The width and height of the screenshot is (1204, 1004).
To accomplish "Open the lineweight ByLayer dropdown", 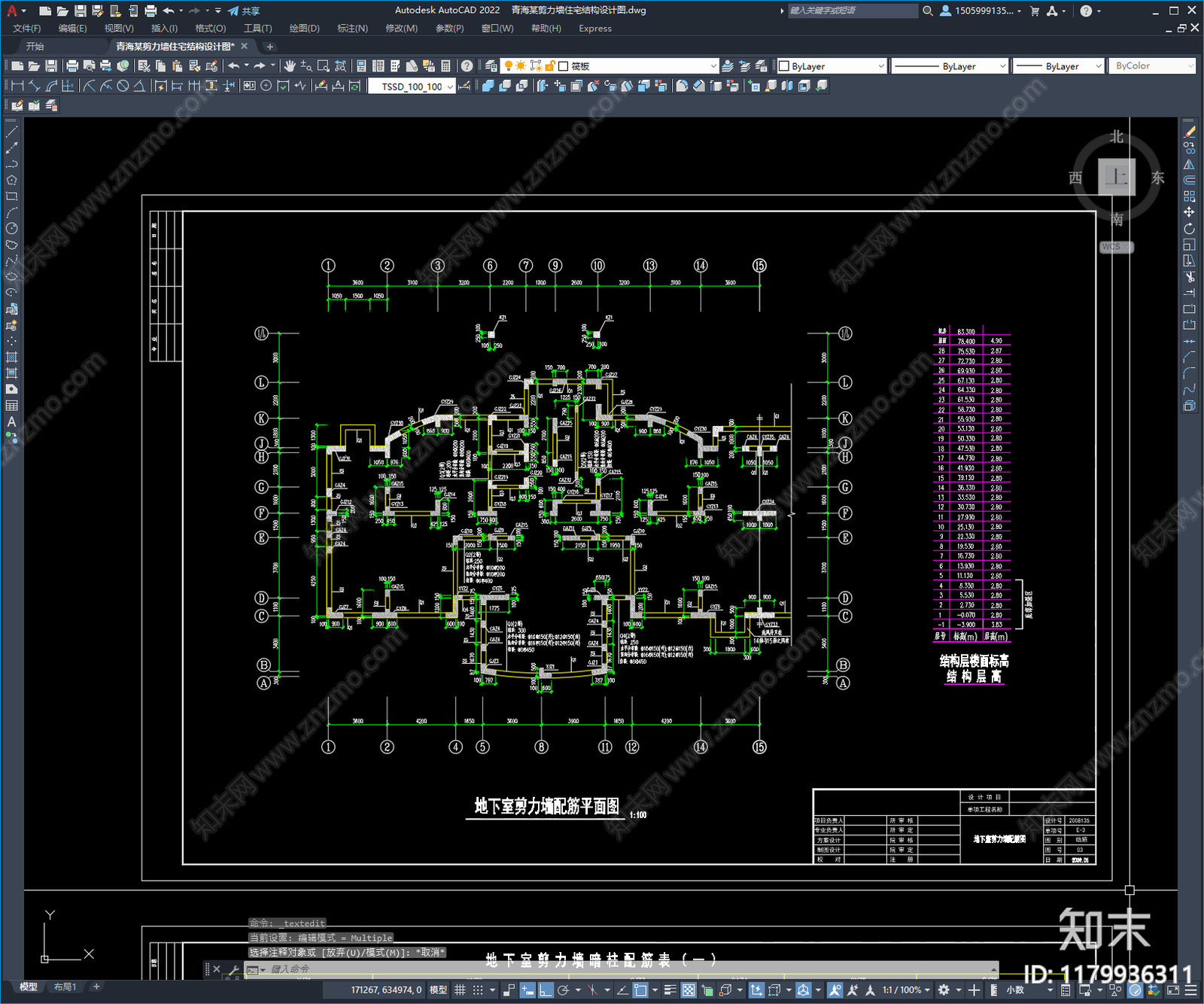I will pyautogui.click(x=1058, y=66).
